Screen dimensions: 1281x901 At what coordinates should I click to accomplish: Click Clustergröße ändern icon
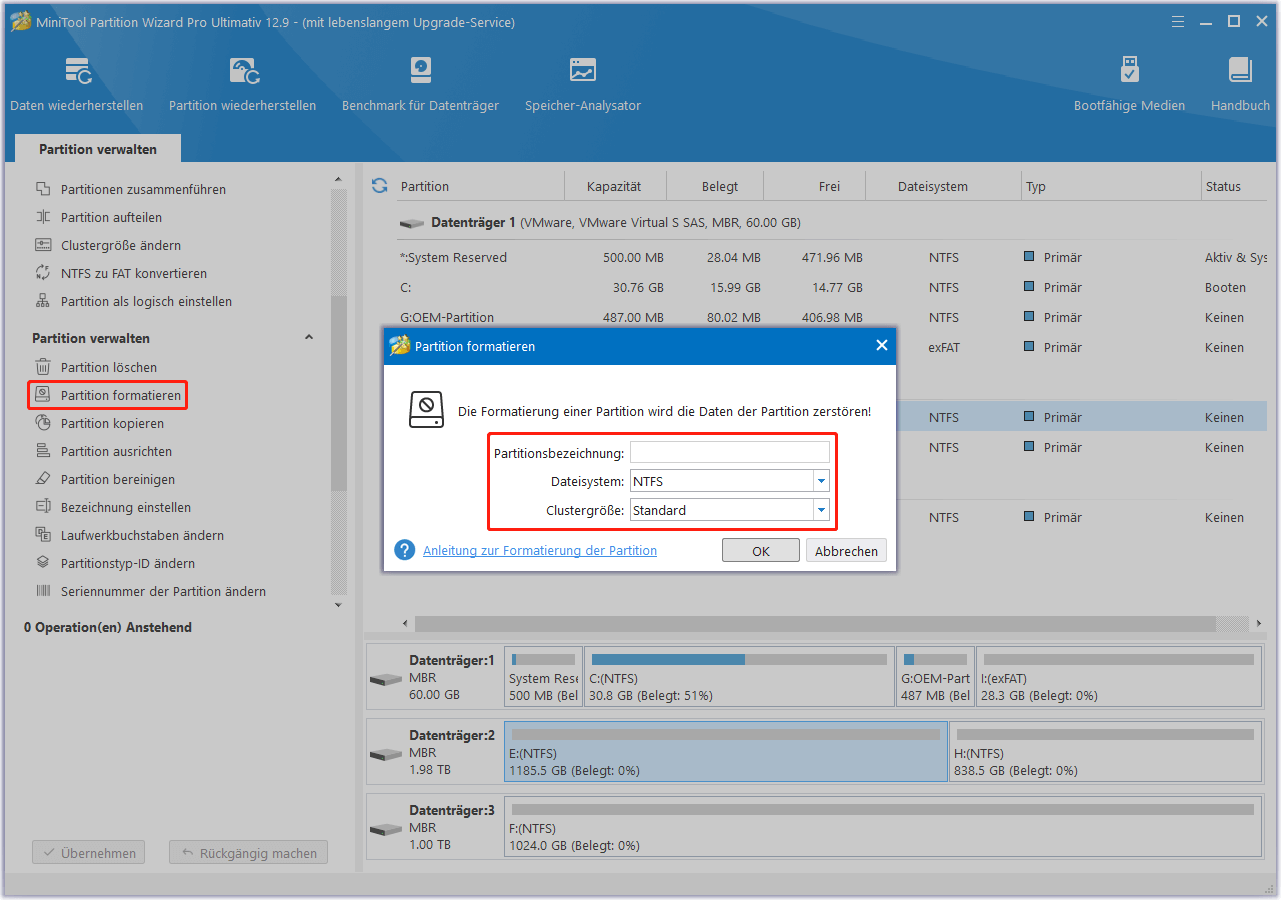point(43,245)
